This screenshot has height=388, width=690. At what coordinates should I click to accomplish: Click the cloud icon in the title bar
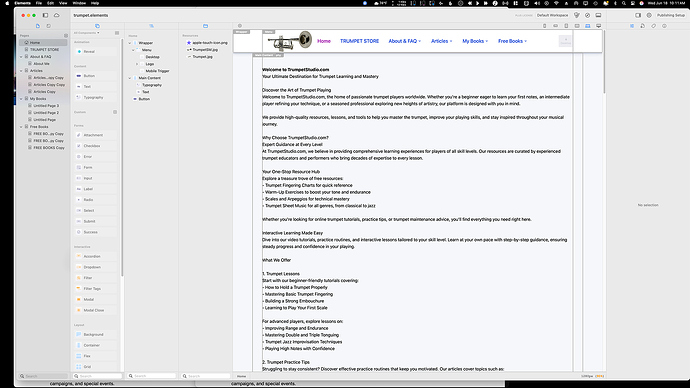coord(56,15)
